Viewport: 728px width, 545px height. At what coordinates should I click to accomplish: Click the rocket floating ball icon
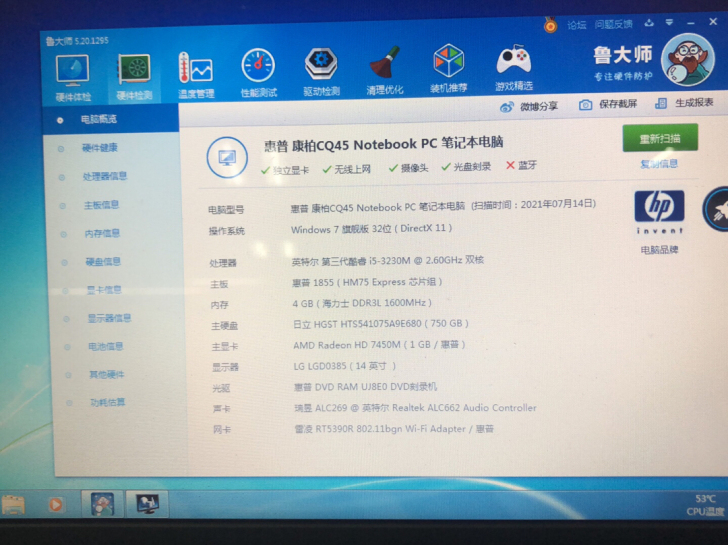tap(717, 209)
